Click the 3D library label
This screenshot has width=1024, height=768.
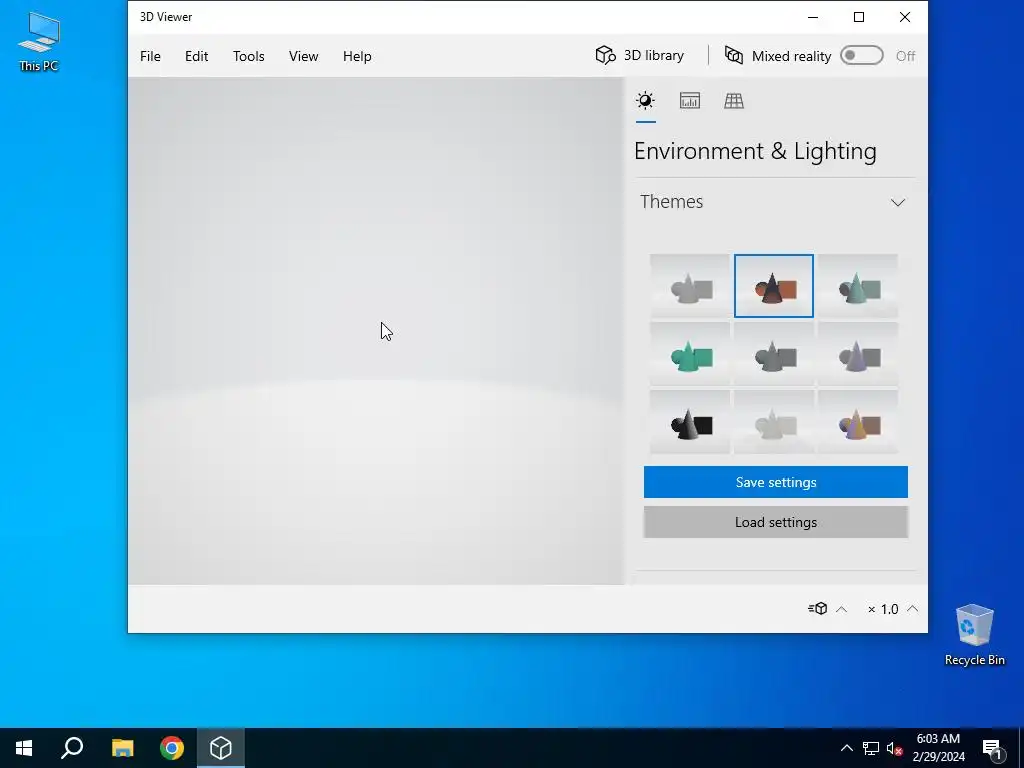pos(654,56)
